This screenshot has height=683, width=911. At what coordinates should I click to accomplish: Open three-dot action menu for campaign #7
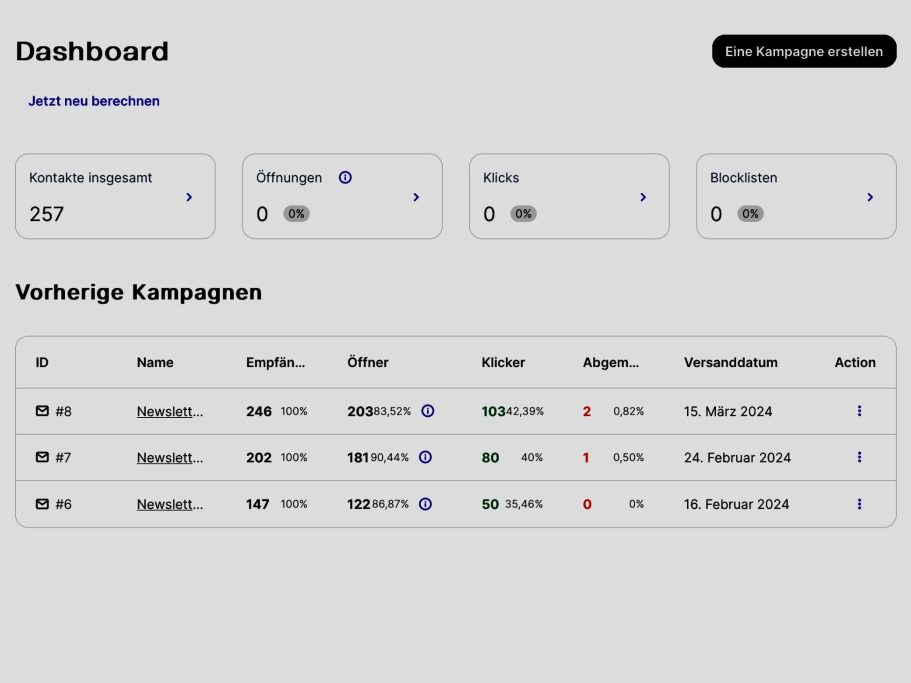(x=859, y=457)
